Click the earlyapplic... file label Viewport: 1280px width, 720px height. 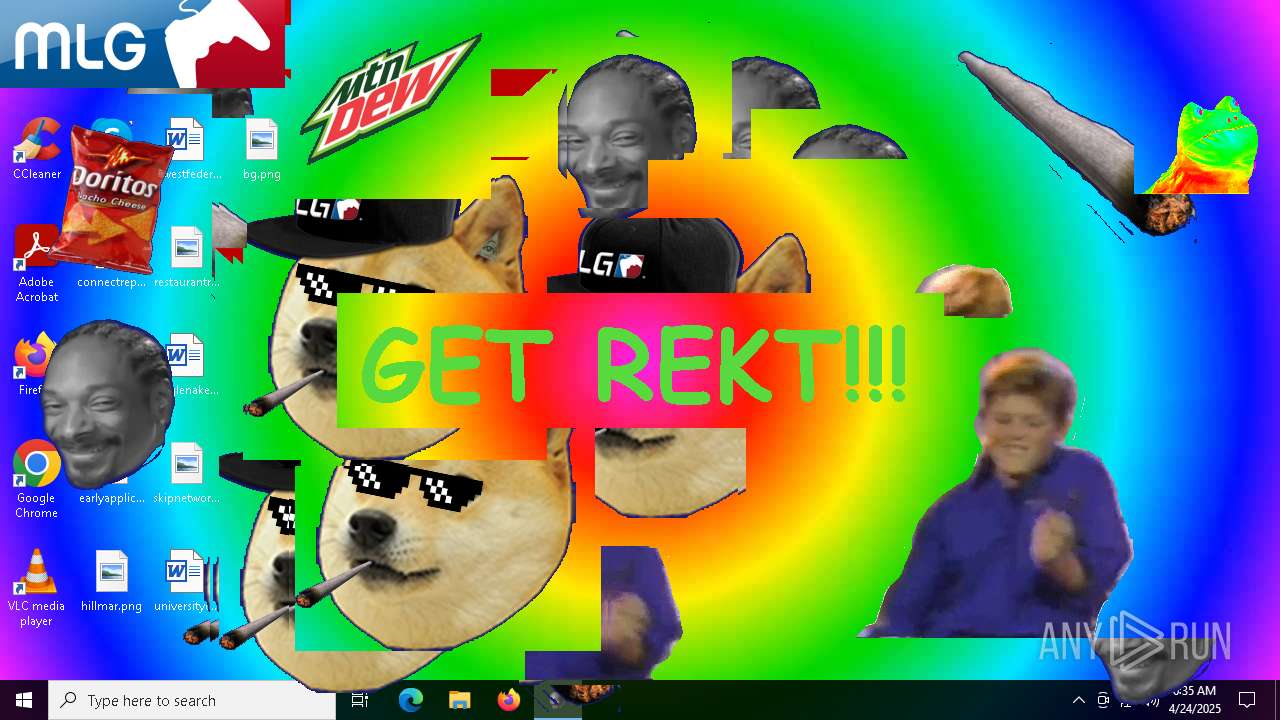point(112,498)
